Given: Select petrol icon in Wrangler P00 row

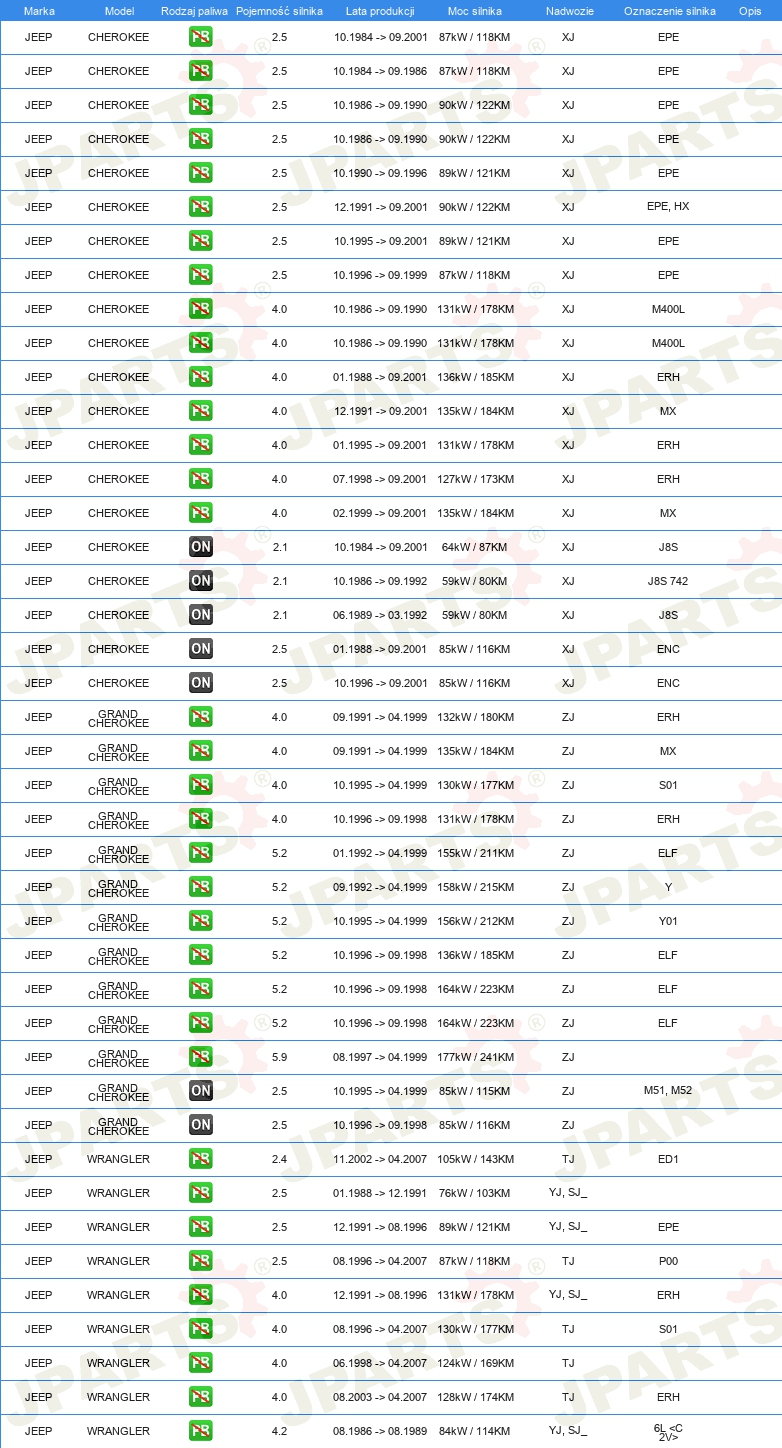Looking at the screenshot, I should [x=201, y=1261].
